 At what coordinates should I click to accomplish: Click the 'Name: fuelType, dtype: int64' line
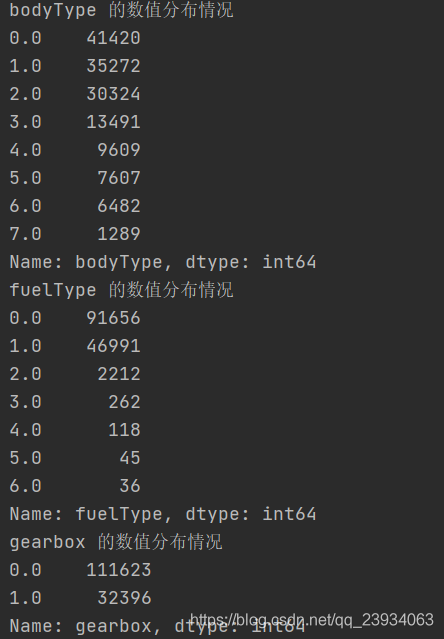[163, 514]
